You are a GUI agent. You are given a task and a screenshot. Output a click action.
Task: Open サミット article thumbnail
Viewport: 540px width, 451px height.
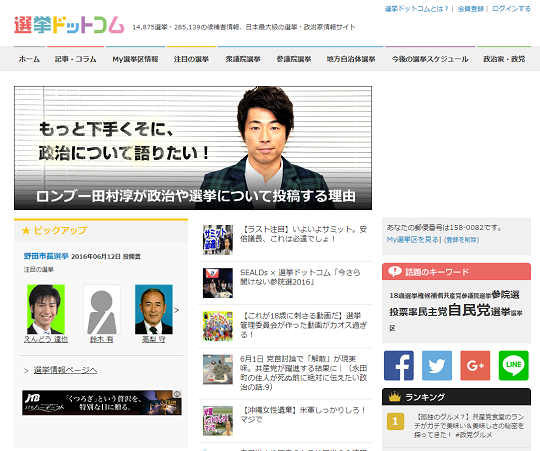[x=218, y=240]
